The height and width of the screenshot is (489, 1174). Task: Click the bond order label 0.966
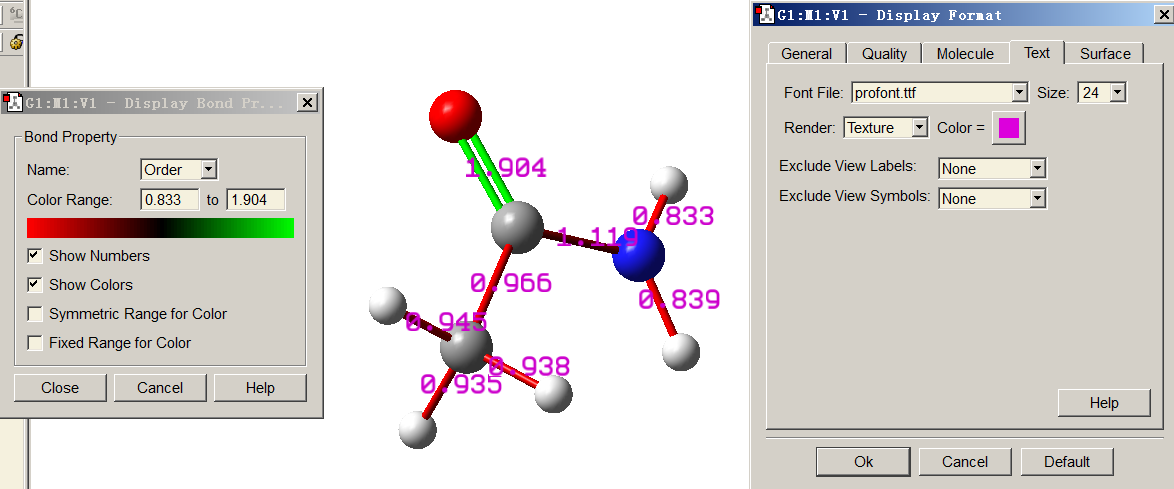(x=511, y=283)
